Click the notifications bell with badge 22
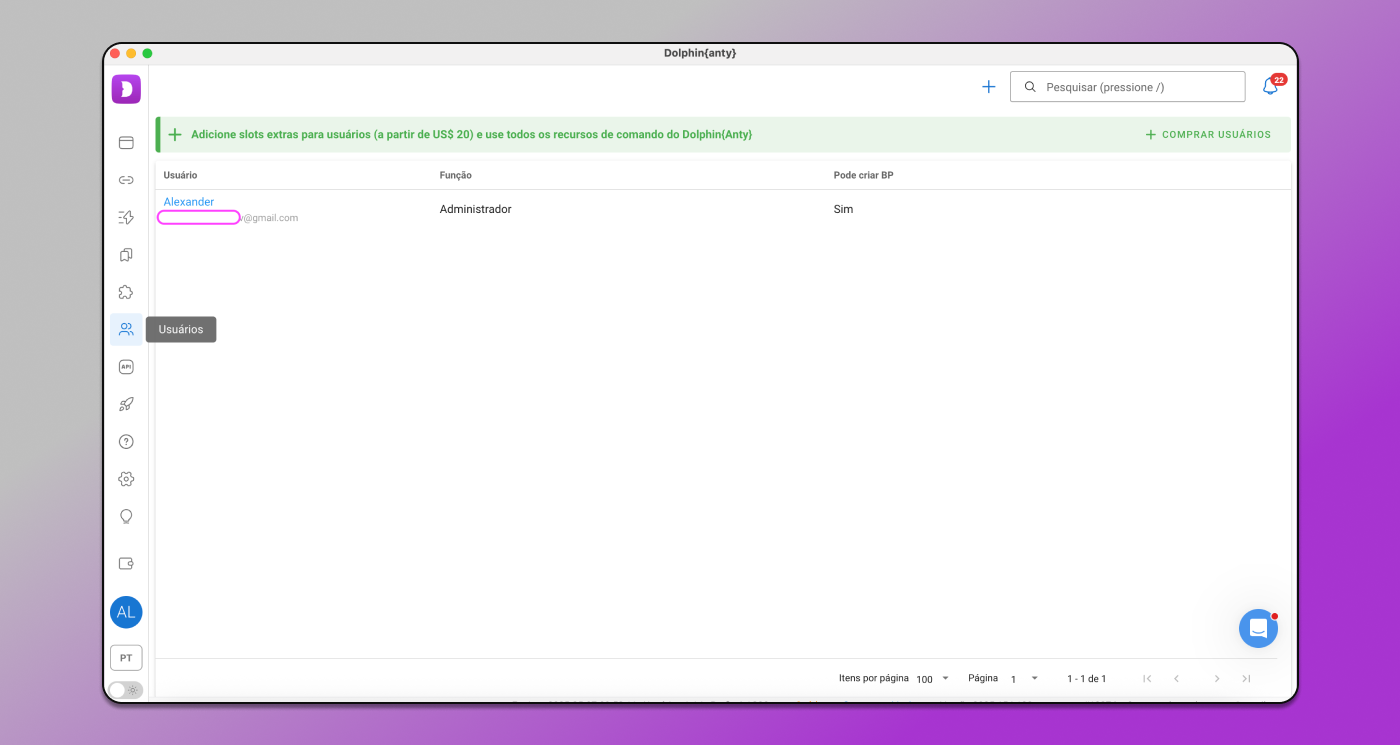This screenshot has height=745, width=1400. pyautogui.click(x=1271, y=86)
